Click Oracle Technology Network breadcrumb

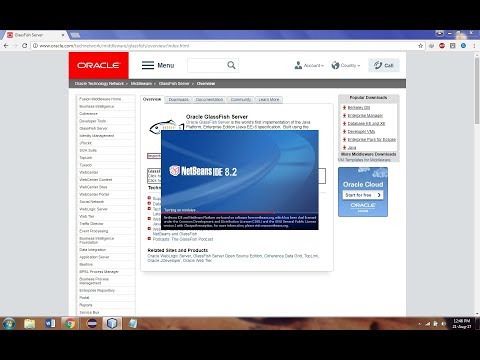coord(99,84)
